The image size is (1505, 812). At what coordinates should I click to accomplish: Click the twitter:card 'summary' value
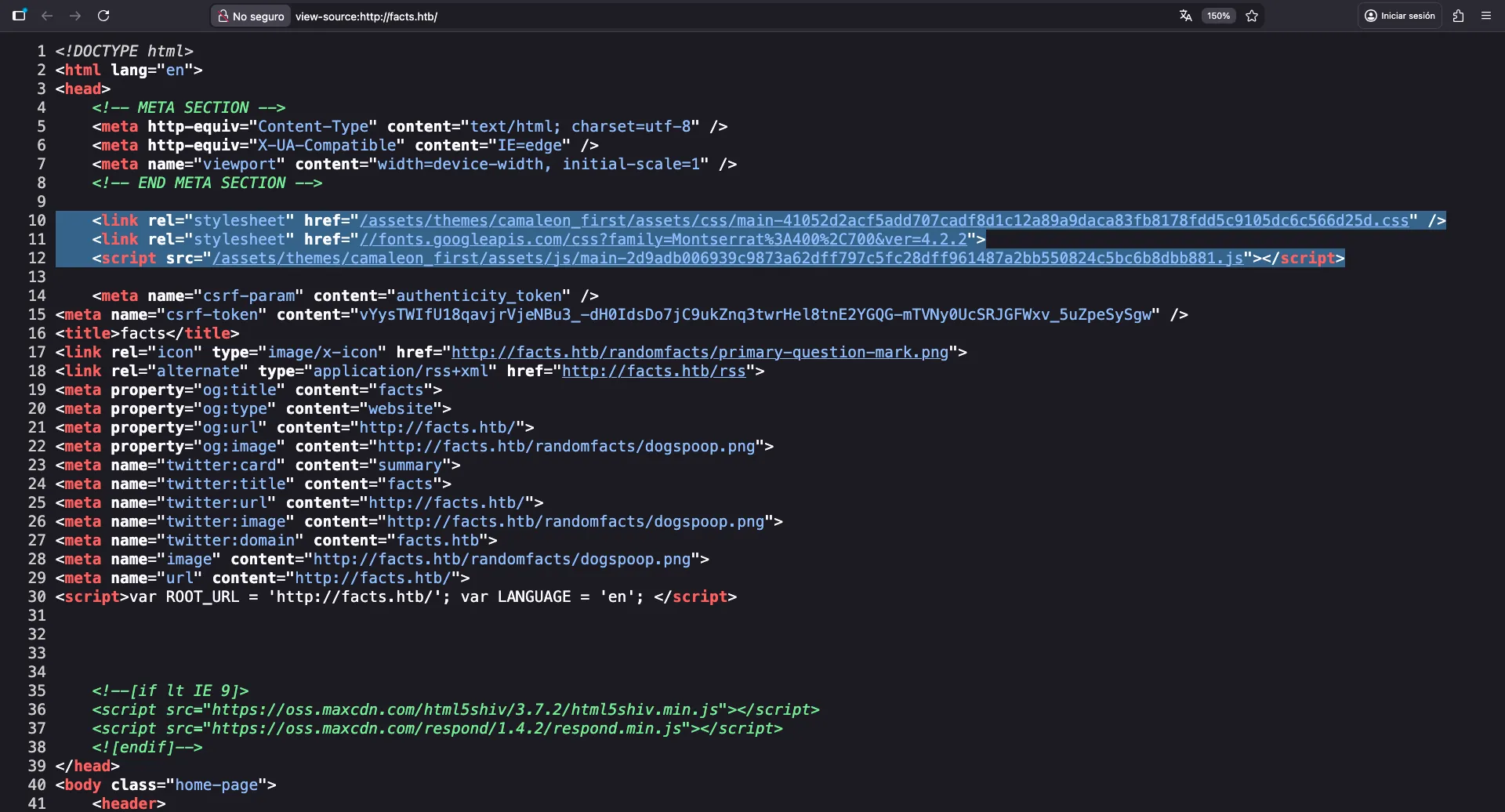410,465
